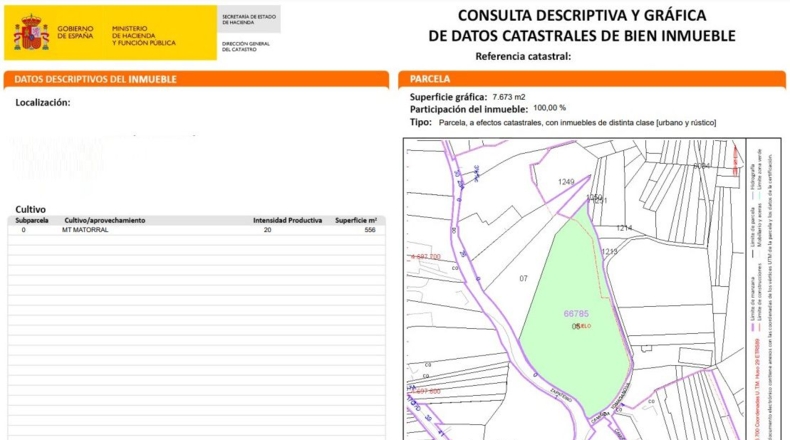Click 'DE DATOS CATASTRALES DE BIEN INMUEBLE' line

(x=582, y=36)
